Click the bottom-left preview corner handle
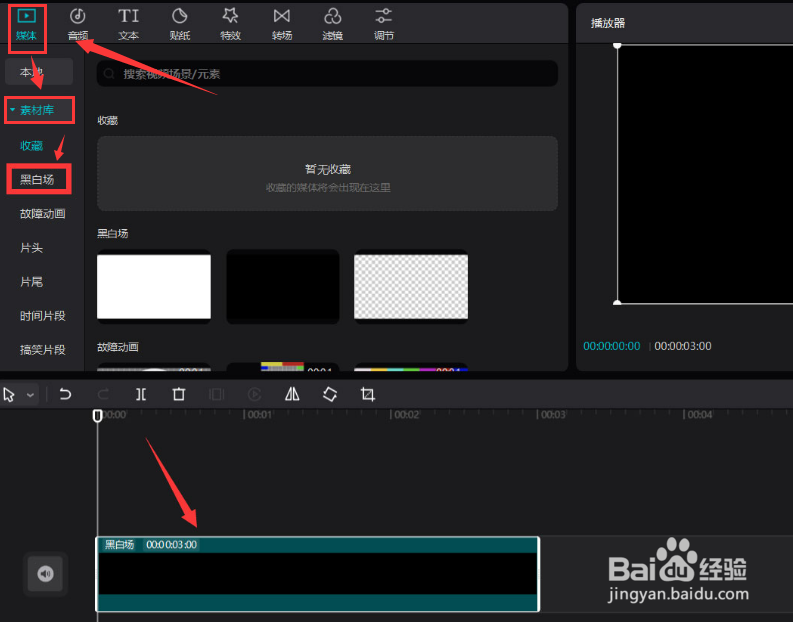 coord(617,303)
